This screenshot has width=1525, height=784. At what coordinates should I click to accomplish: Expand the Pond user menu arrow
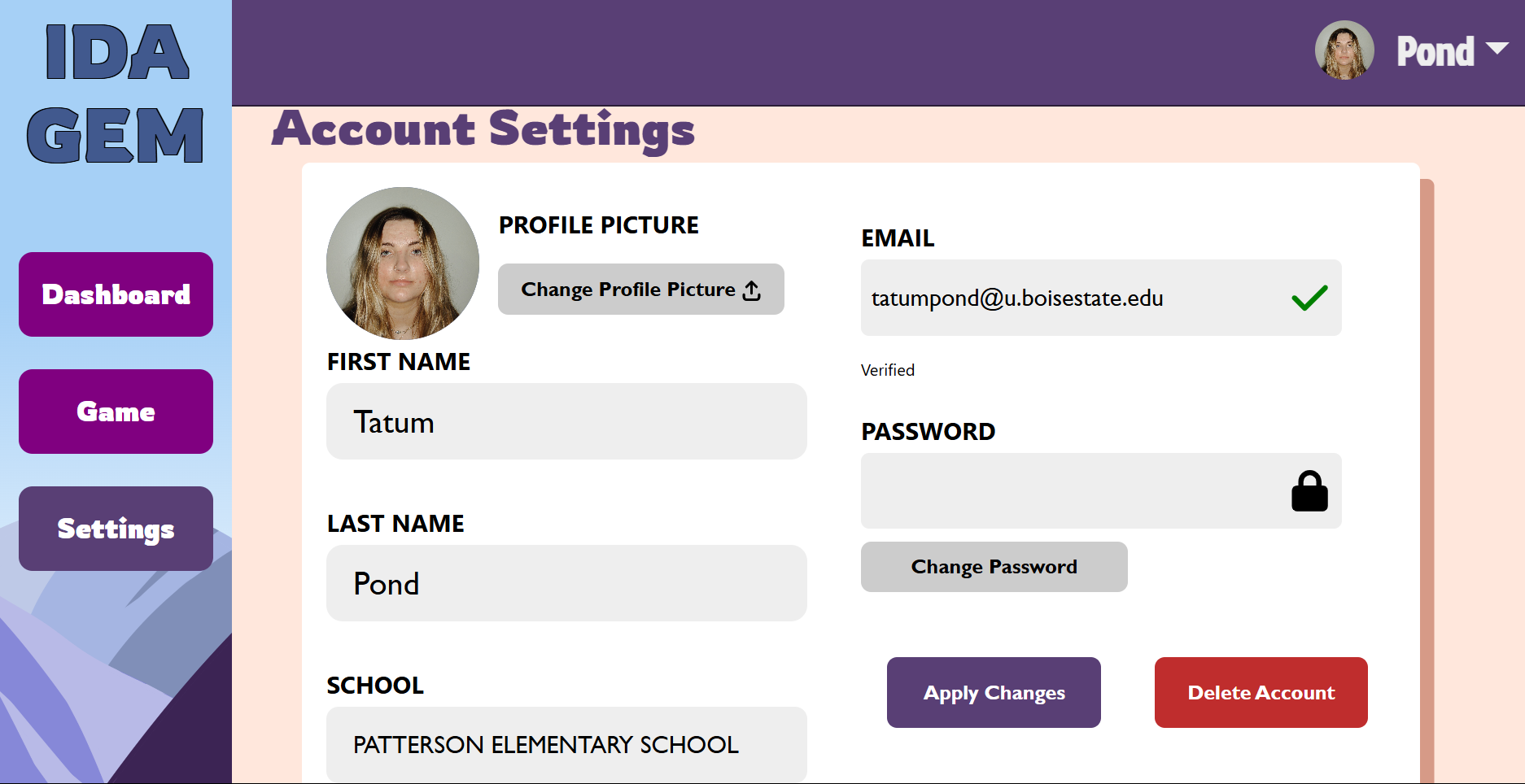[1497, 48]
